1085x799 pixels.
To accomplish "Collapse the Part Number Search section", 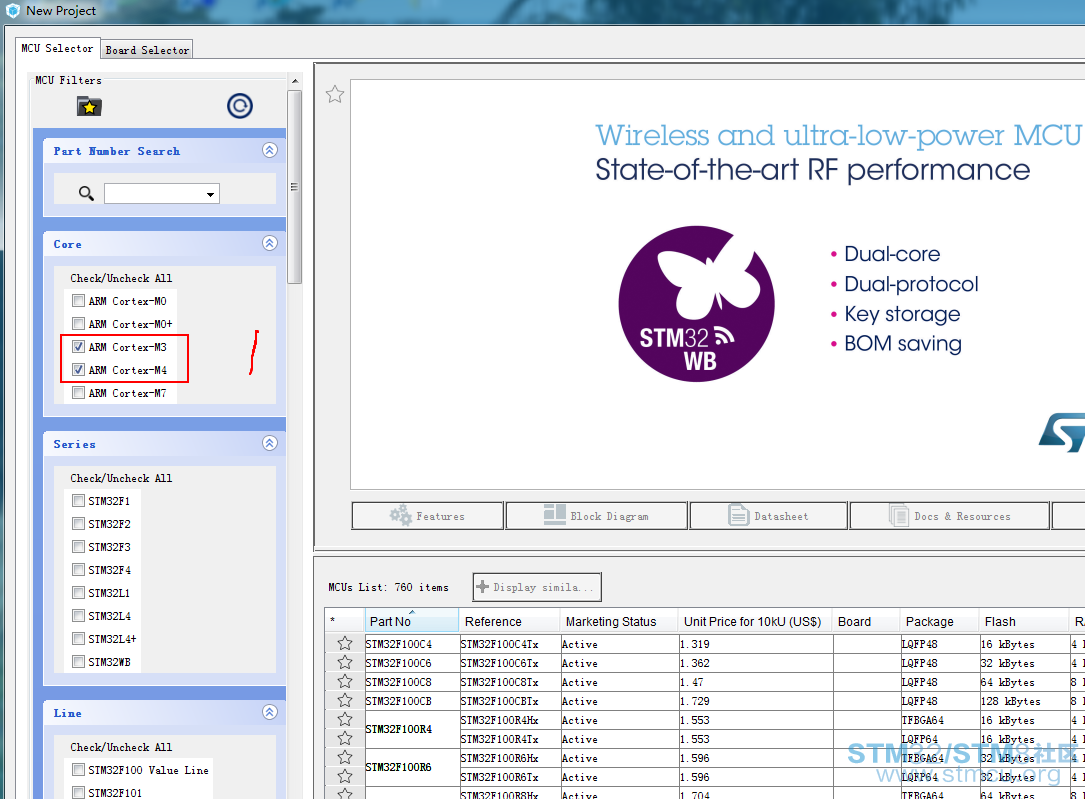I will click(x=270, y=150).
